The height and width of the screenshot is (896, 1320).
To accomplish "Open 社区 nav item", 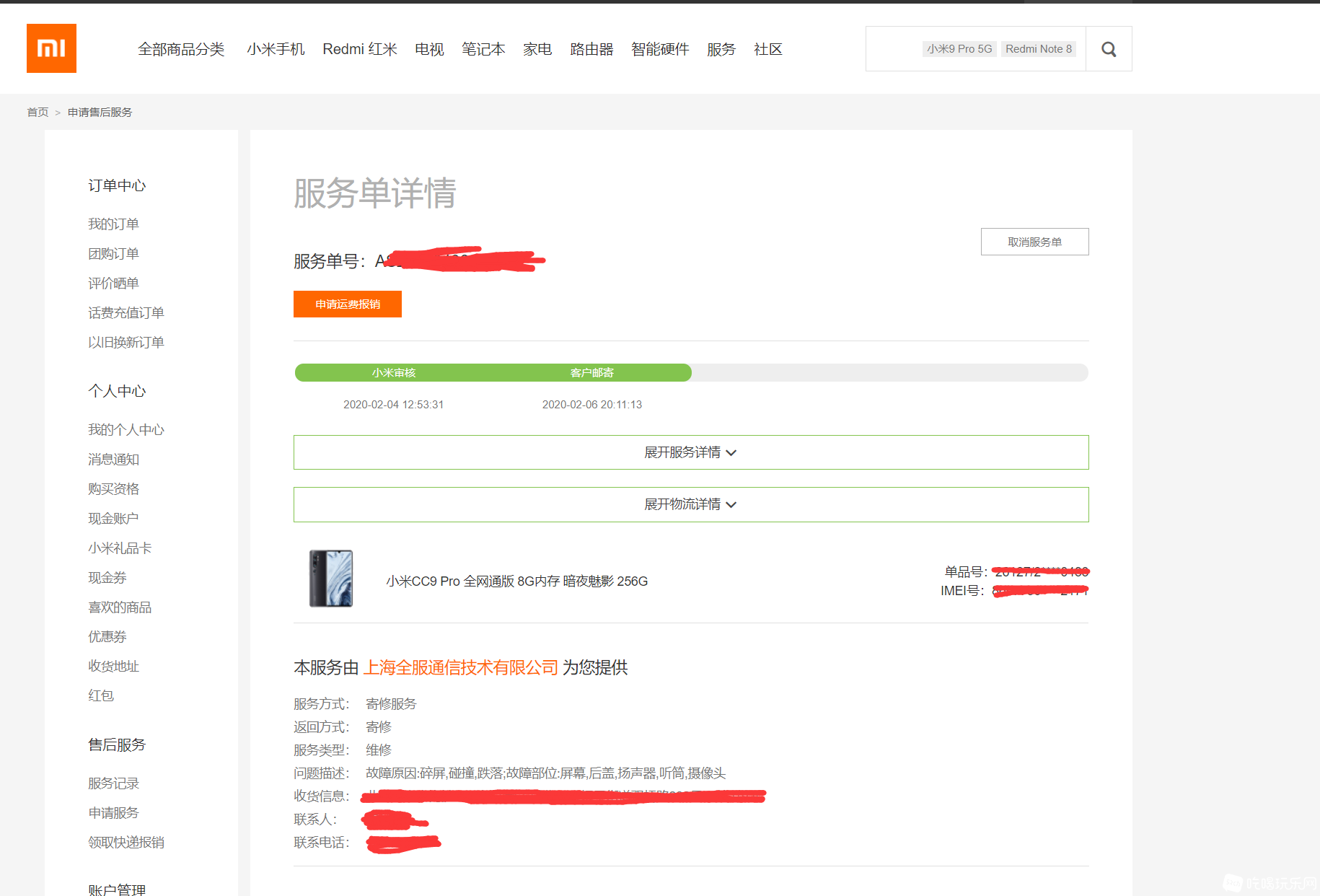I will (768, 49).
